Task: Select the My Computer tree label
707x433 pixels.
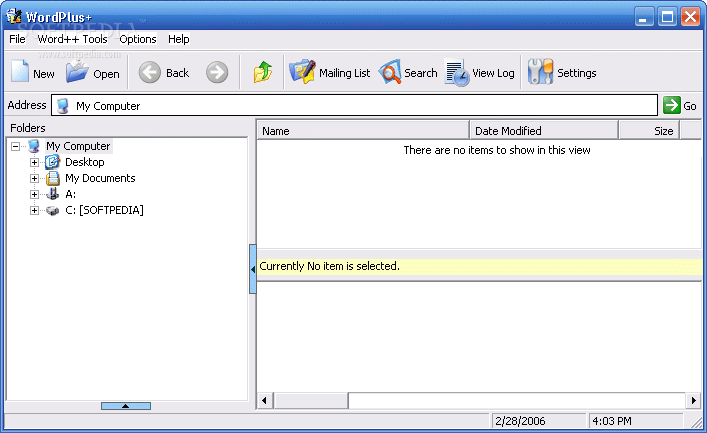Action: (x=78, y=146)
